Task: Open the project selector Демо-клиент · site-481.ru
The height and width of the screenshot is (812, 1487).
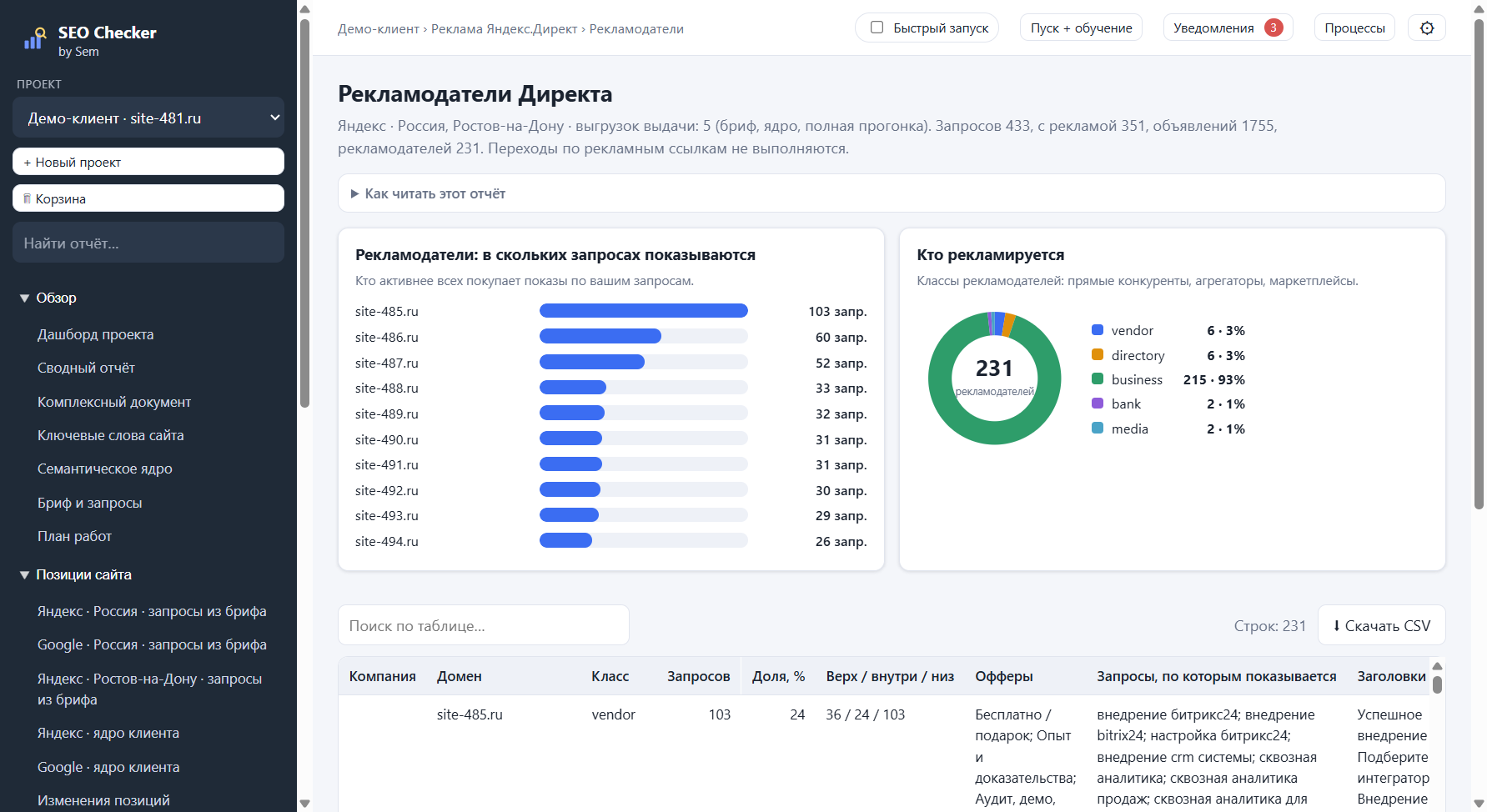Action: [x=148, y=118]
